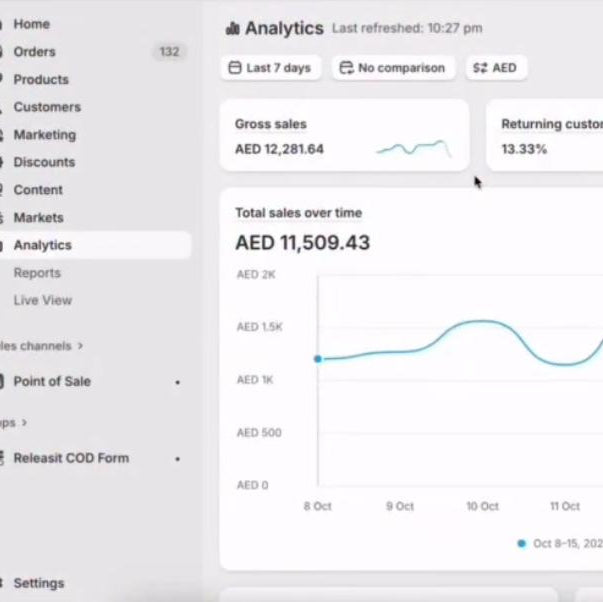Click the Oct 8–15 legend color dot
This screenshot has width=603, height=602.
point(521,544)
